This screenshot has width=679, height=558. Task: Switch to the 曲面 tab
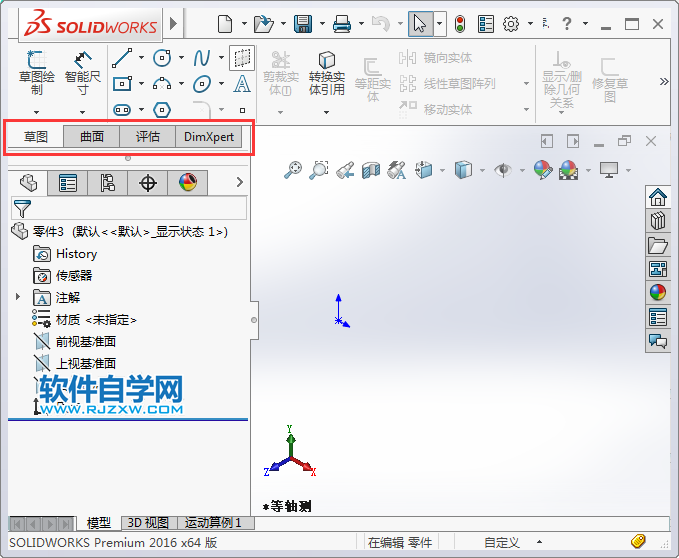[91, 137]
